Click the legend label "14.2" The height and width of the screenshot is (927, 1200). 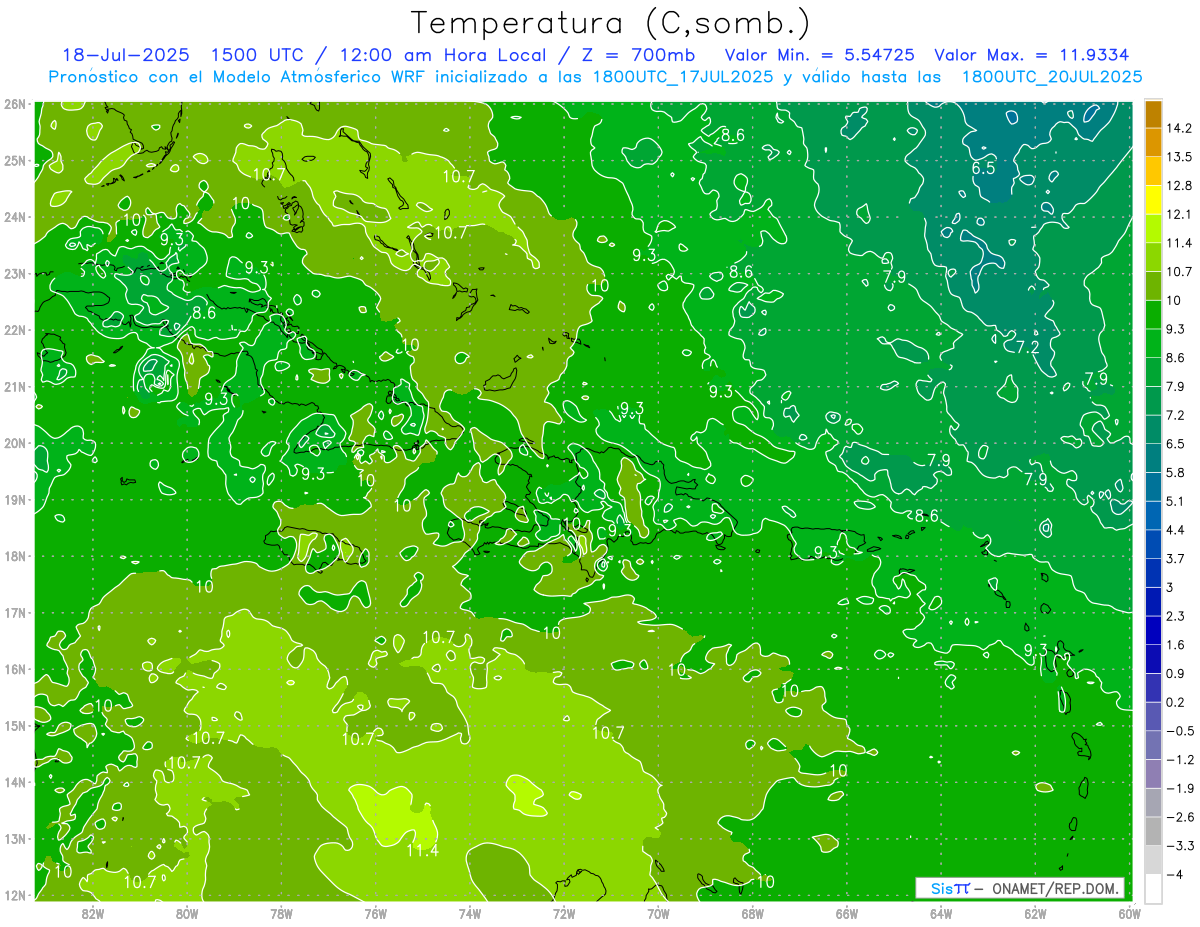1181,128
